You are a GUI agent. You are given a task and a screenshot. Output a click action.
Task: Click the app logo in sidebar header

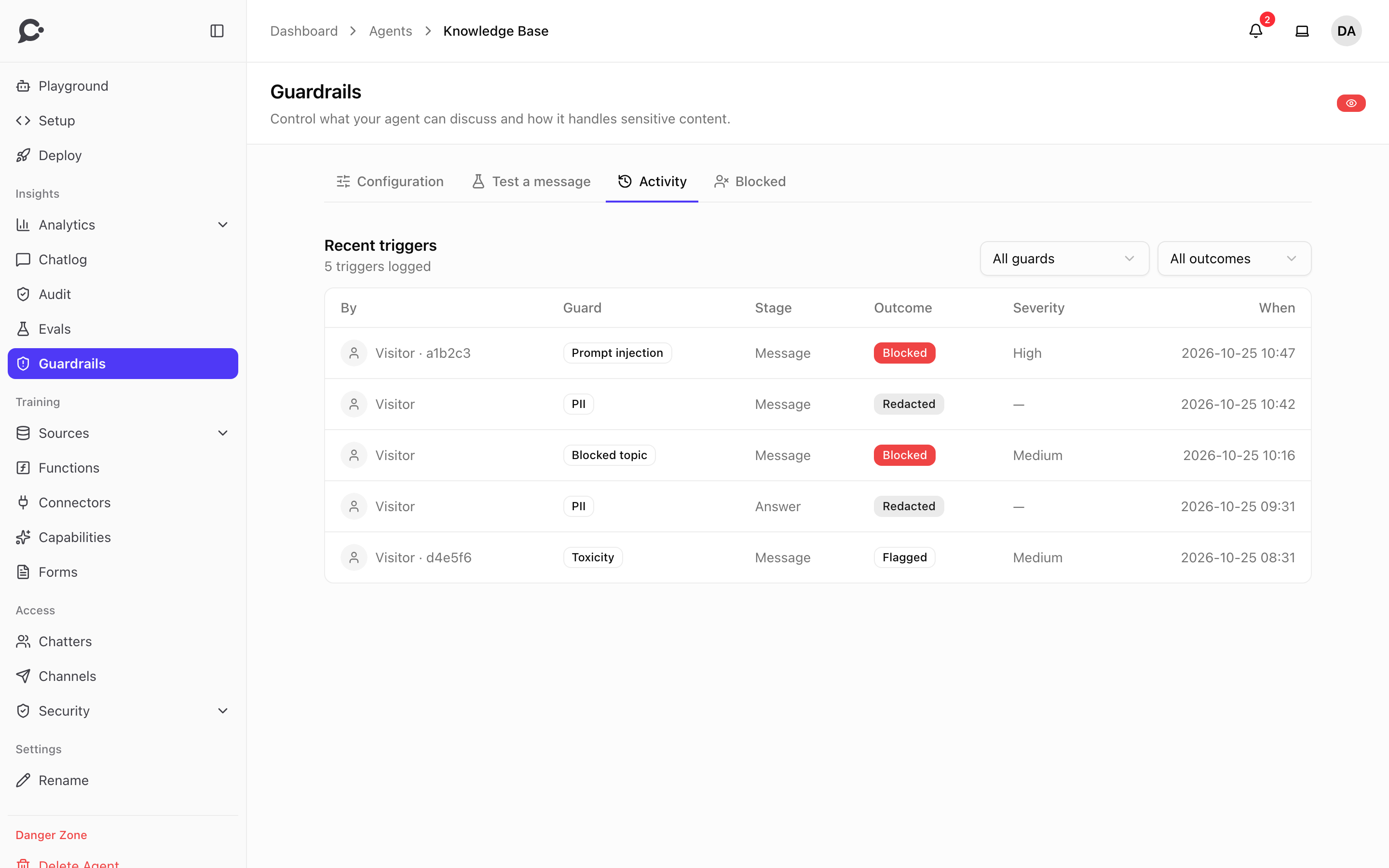pos(31,31)
